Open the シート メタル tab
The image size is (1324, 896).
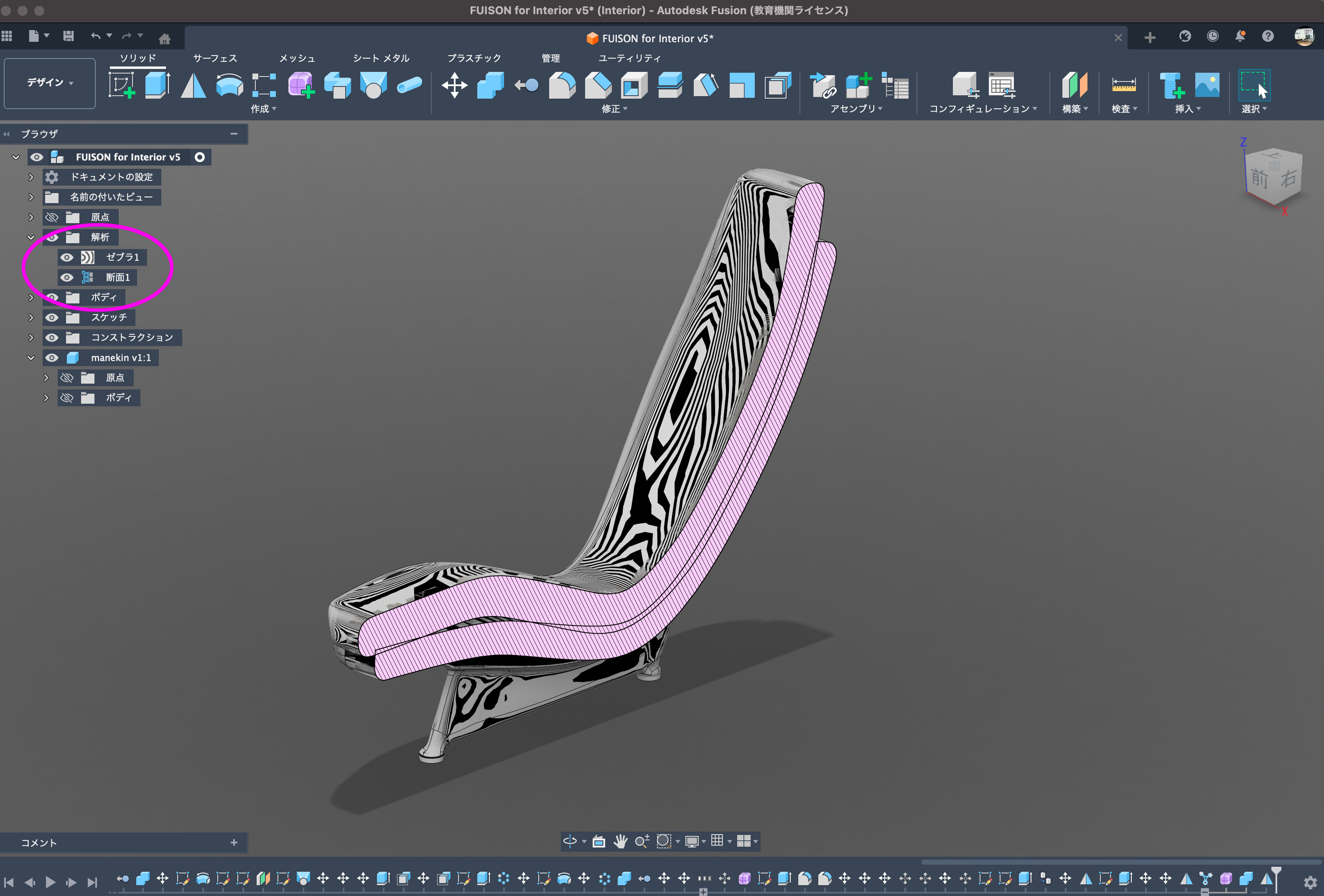[381, 58]
